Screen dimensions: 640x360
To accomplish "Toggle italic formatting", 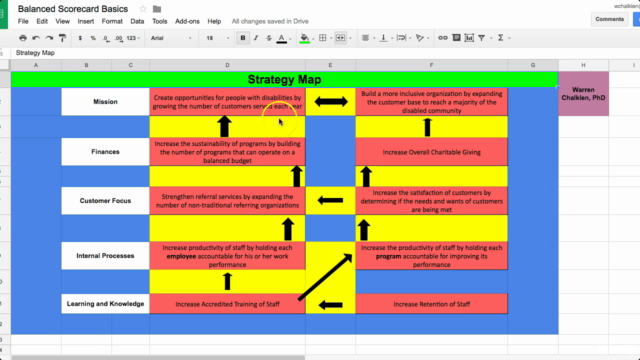I will pos(256,38).
